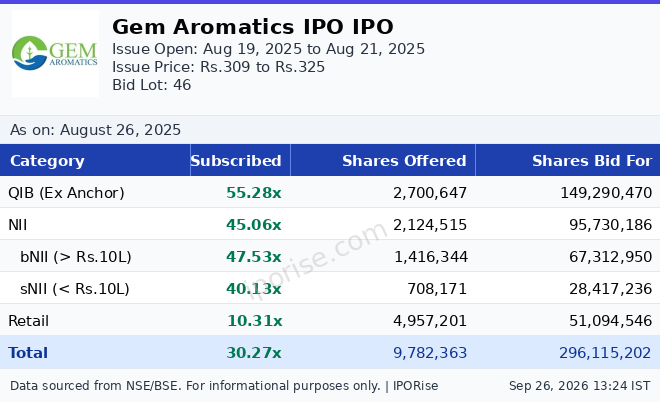This screenshot has height=402, width=660.
Task: Select the sNII (< Rs.10L) row label
Action: pyautogui.click(x=75, y=289)
